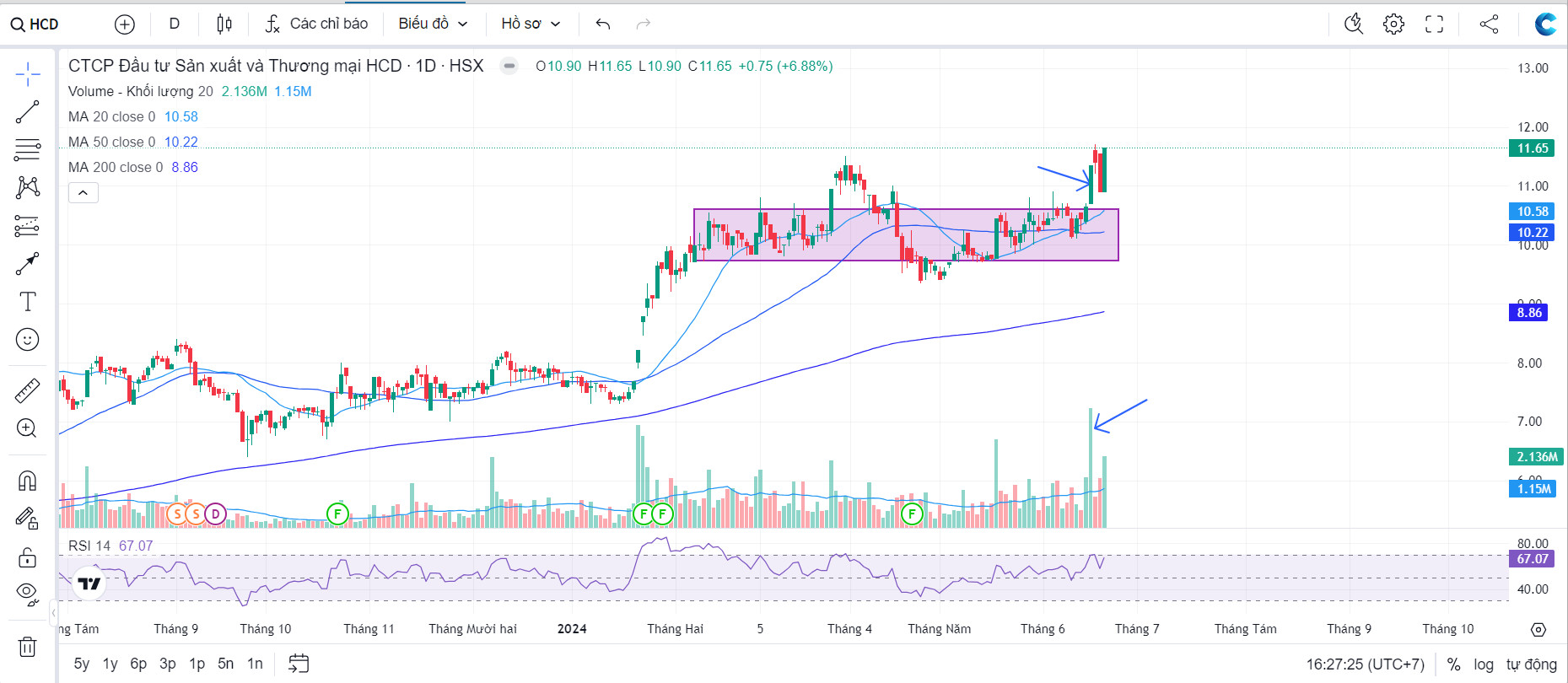Enter fullscreen mode
The image size is (1568, 683).
[1434, 24]
